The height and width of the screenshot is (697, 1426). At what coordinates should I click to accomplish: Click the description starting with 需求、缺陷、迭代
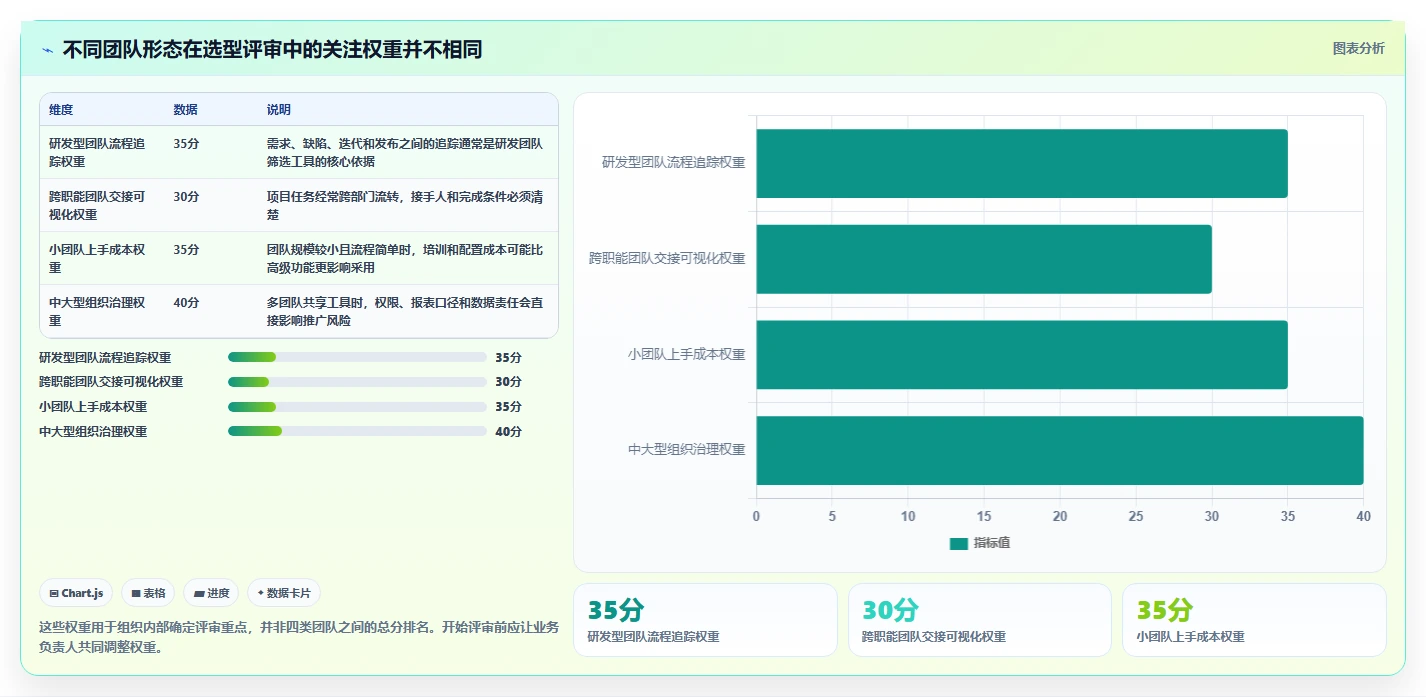pyautogui.click(x=405, y=152)
